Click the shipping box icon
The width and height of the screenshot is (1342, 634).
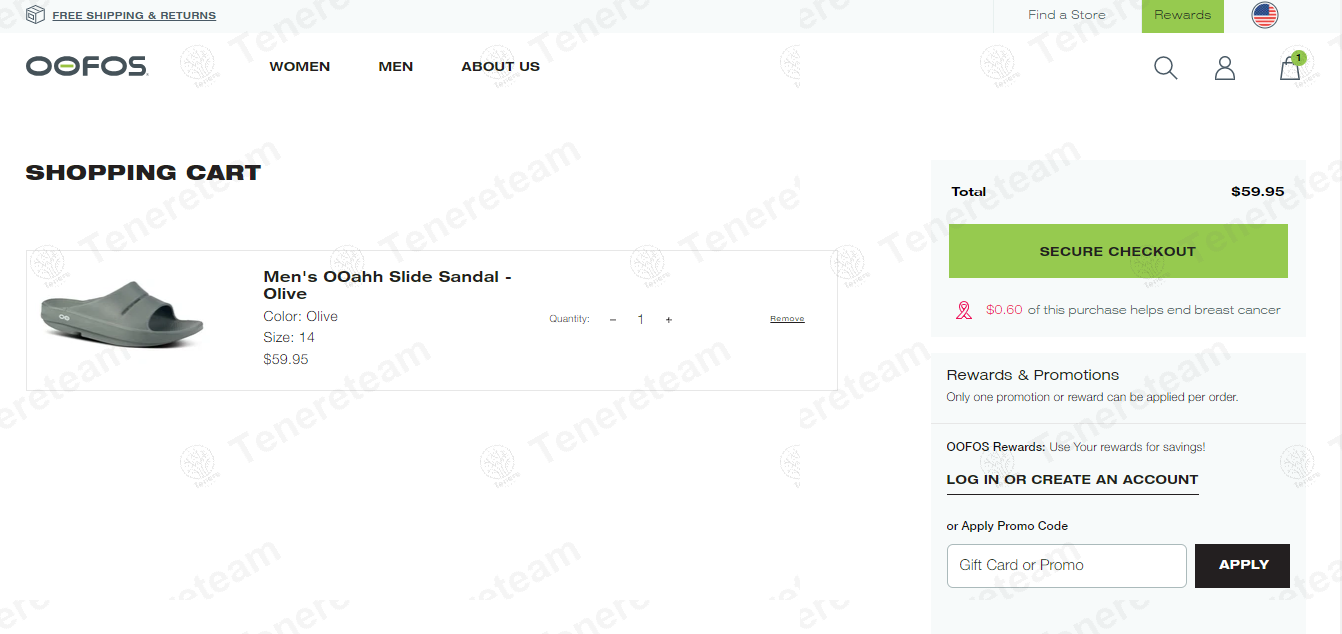coord(35,15)
